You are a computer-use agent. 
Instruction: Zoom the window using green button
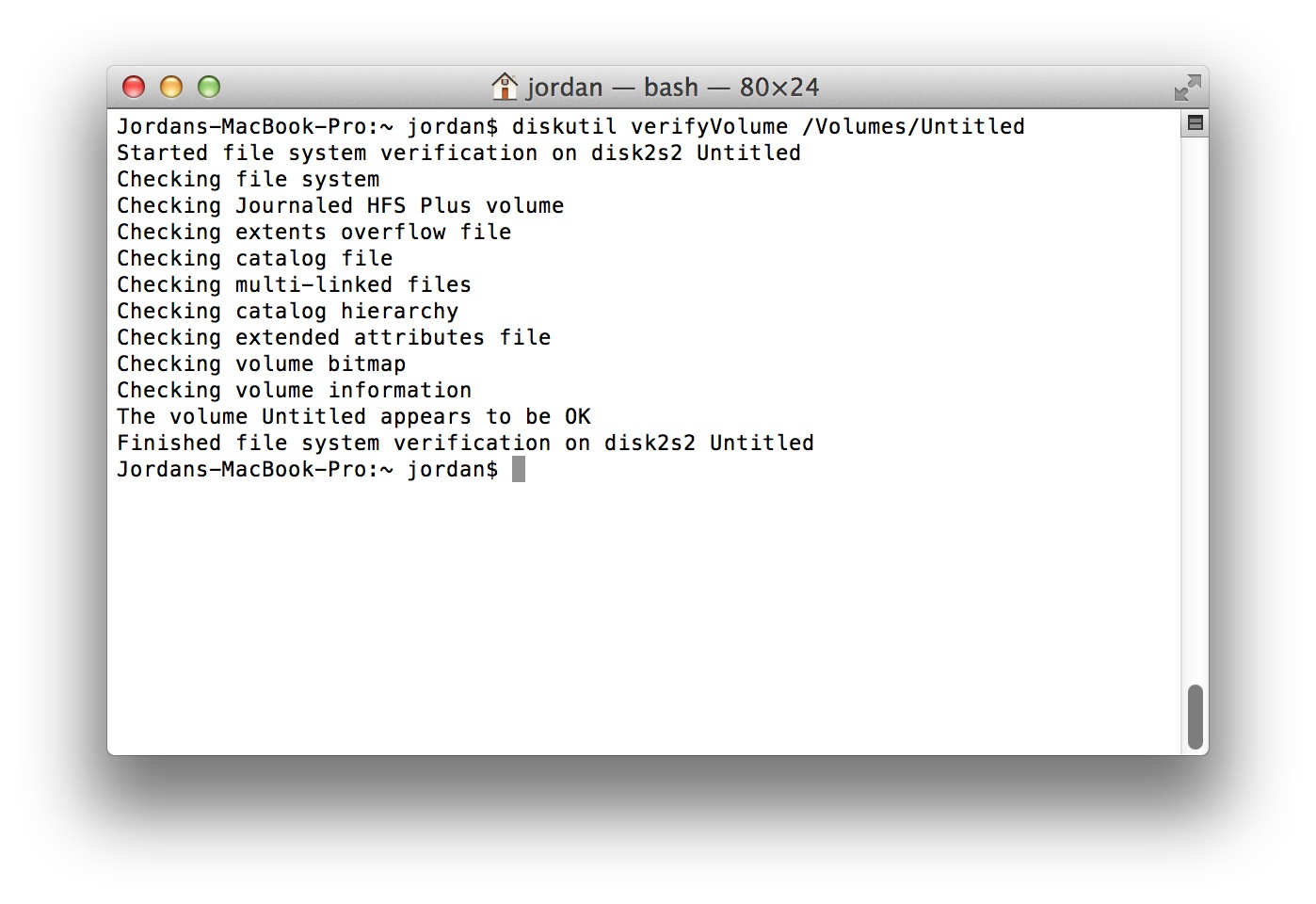209,87
